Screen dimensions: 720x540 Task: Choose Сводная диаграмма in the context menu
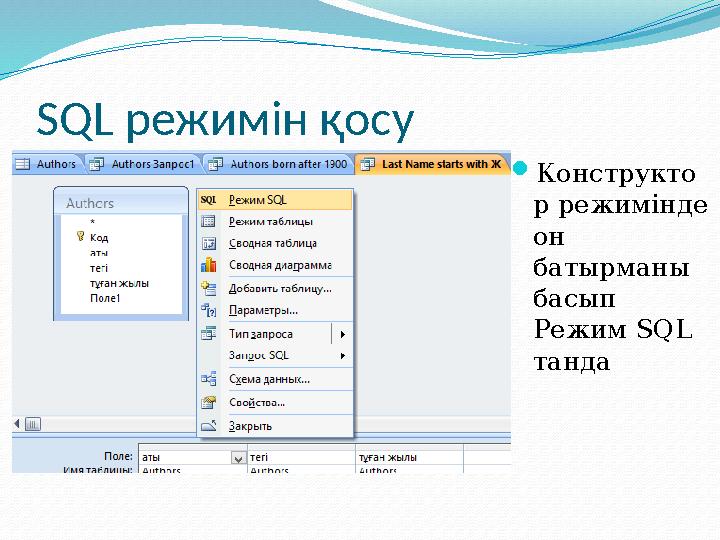[x=276, y=265]
